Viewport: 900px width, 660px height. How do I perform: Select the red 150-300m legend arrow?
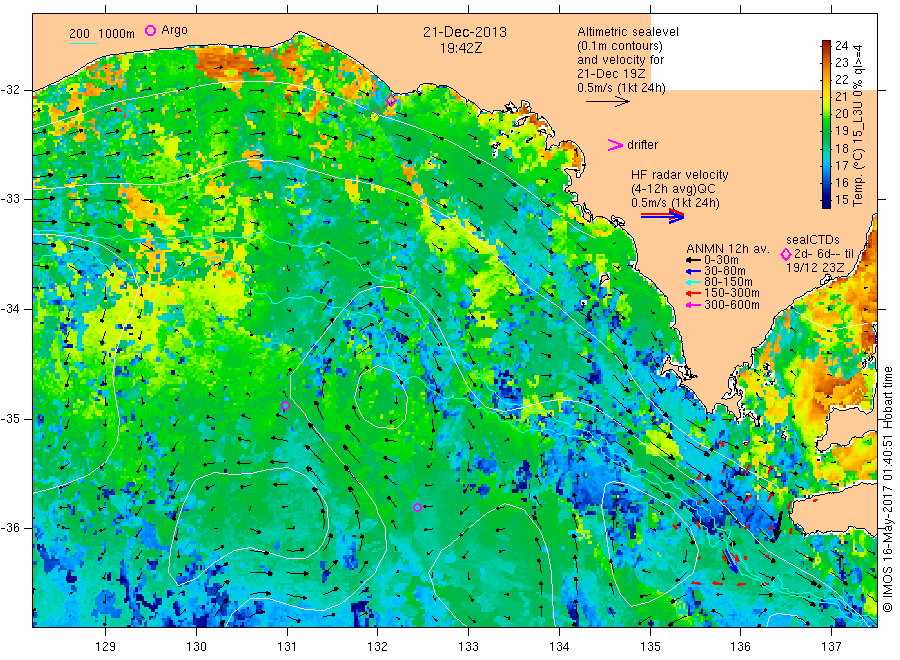[694, 293]
